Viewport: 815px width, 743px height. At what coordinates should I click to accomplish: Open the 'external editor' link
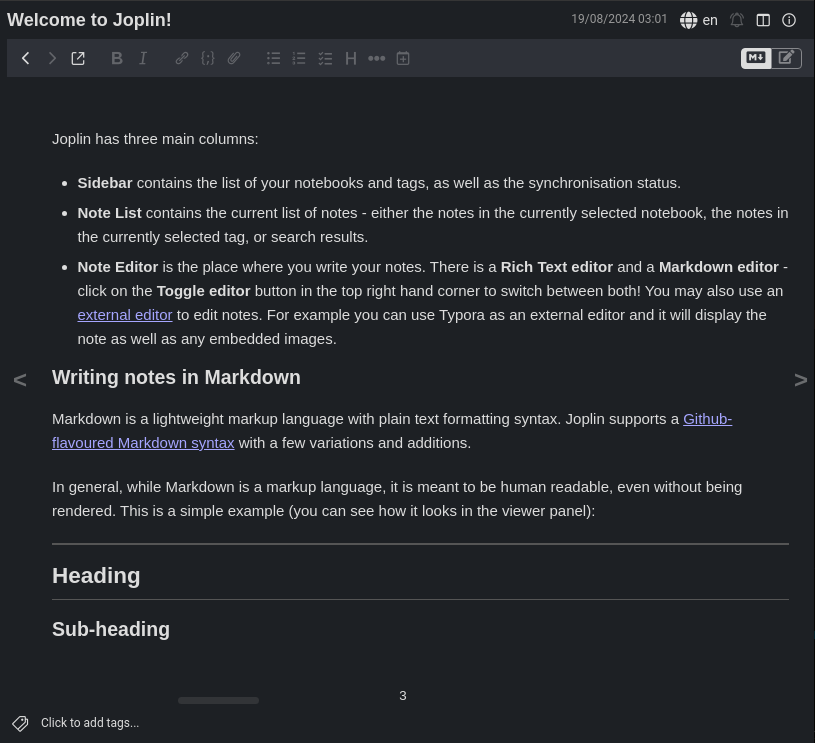[x=125, y=315]
